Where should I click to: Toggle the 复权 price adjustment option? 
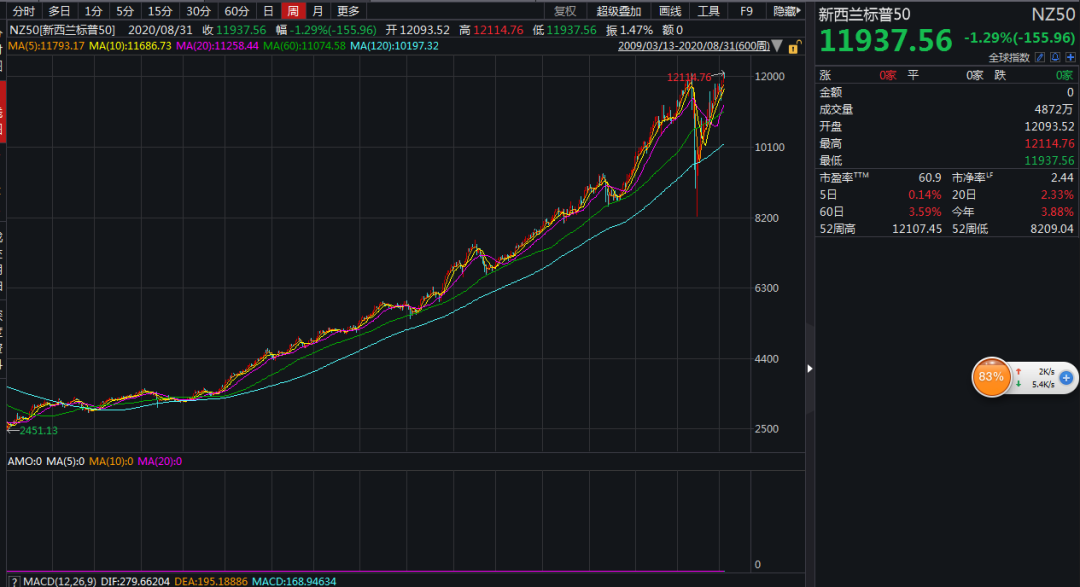click(565, 11)
